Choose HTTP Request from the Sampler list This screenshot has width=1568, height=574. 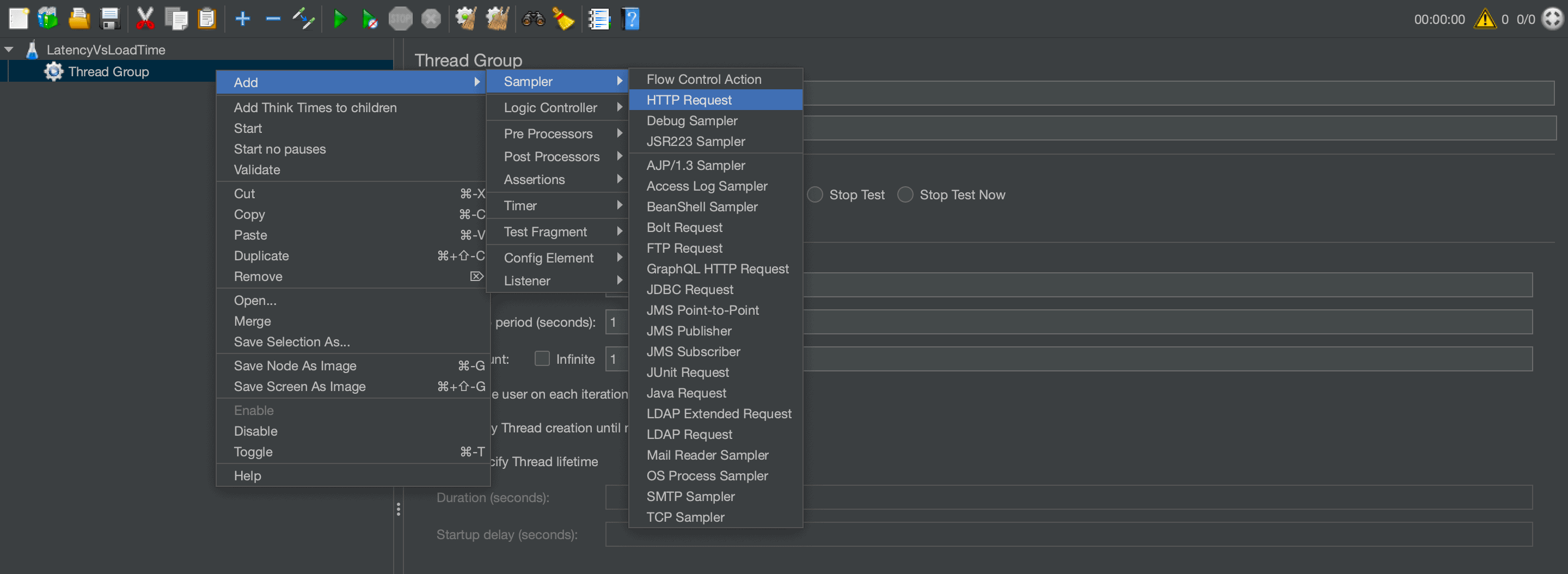(x=688, y=100)
